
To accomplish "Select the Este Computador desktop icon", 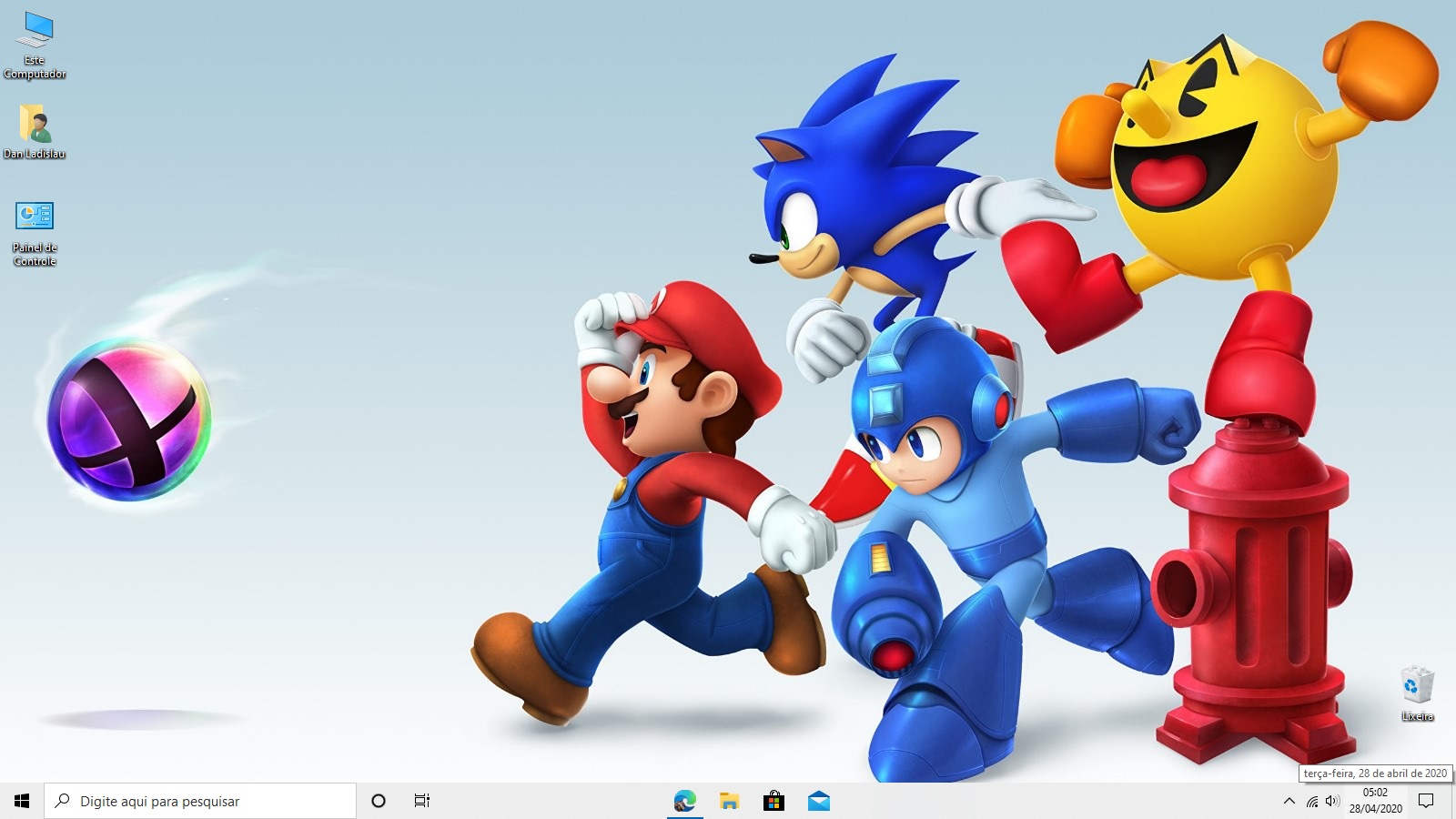I will [35, 45].
